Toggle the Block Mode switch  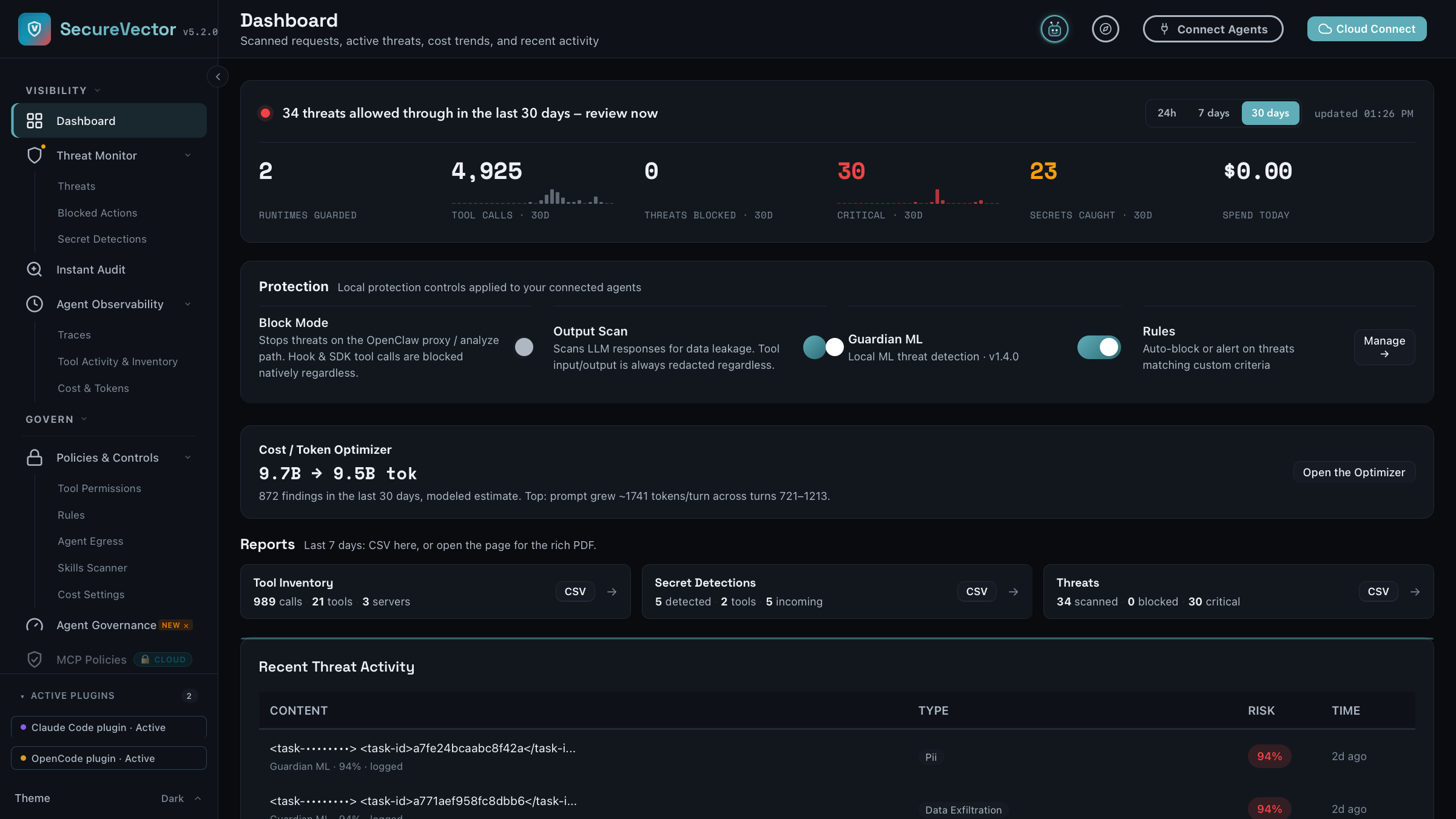pos(524,347)
